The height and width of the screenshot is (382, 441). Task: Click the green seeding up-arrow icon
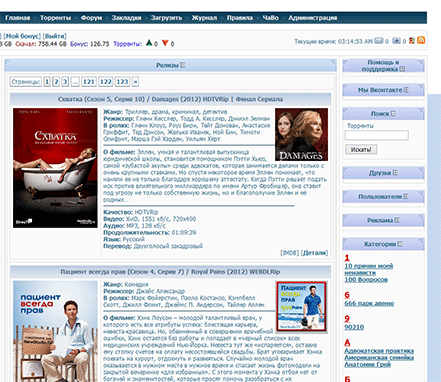(149, 43)
